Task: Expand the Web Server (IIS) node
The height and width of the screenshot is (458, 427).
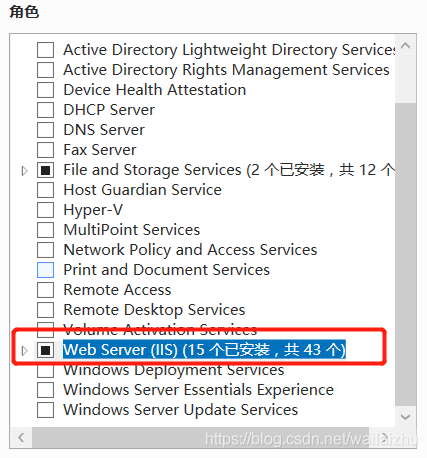Action: (x=24, y=350)
